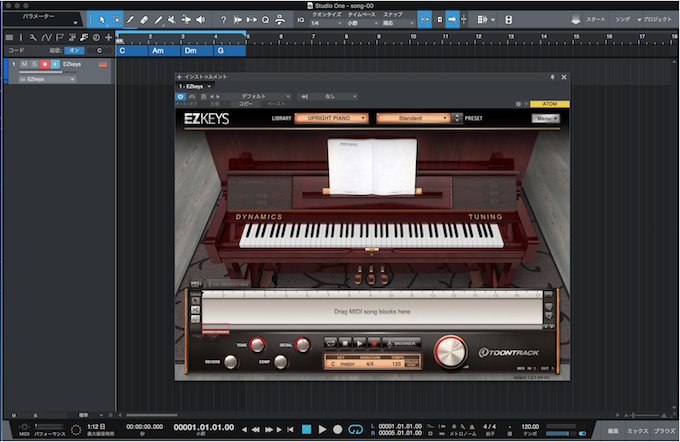The width and height of the screenshot is (680, 442).
Task: Click the EZkeys track volume fader
Action: click(x=47, y=72)
